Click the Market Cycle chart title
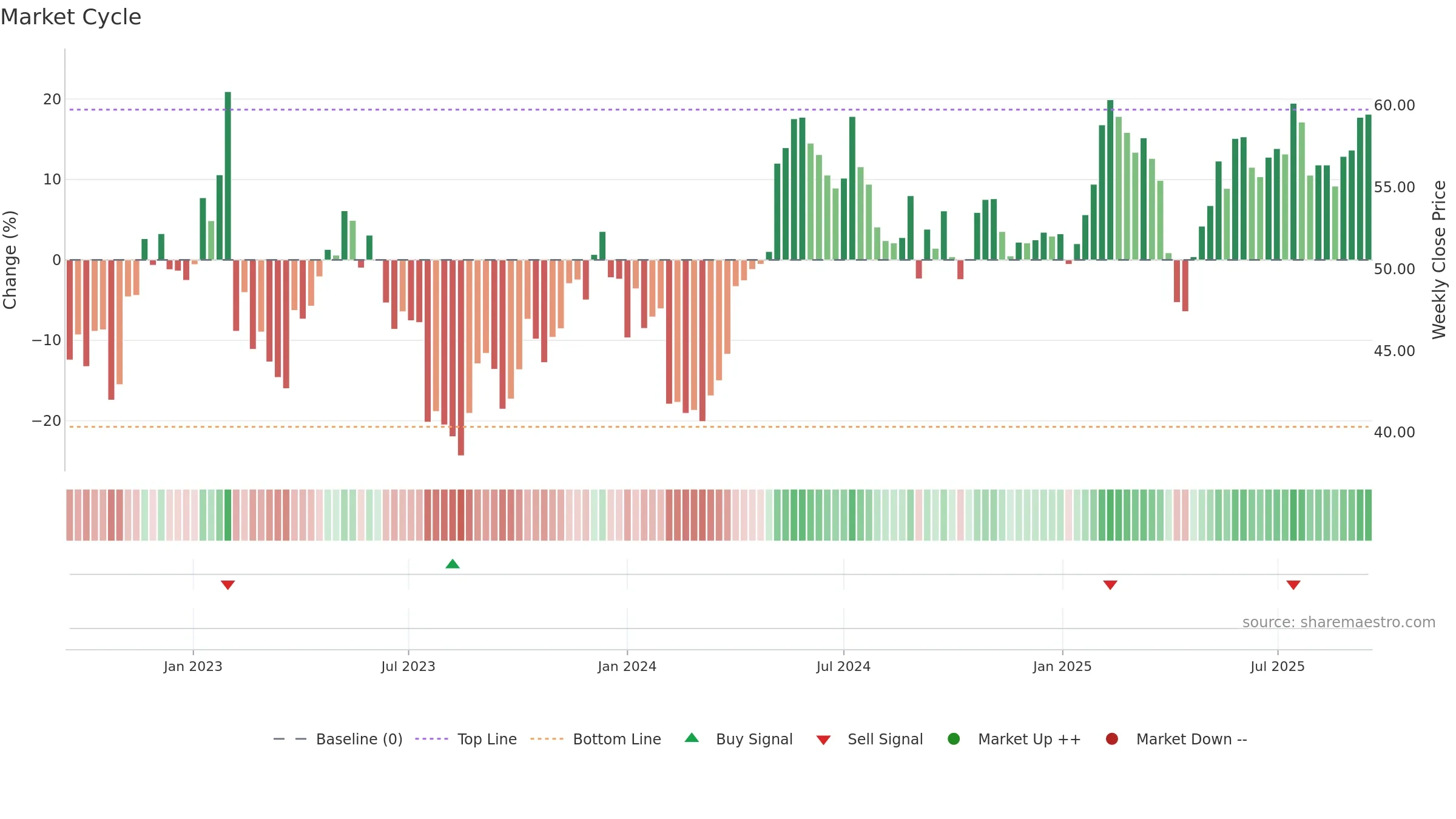This screenshot has width=1456, height=819. tap(71, 17)
